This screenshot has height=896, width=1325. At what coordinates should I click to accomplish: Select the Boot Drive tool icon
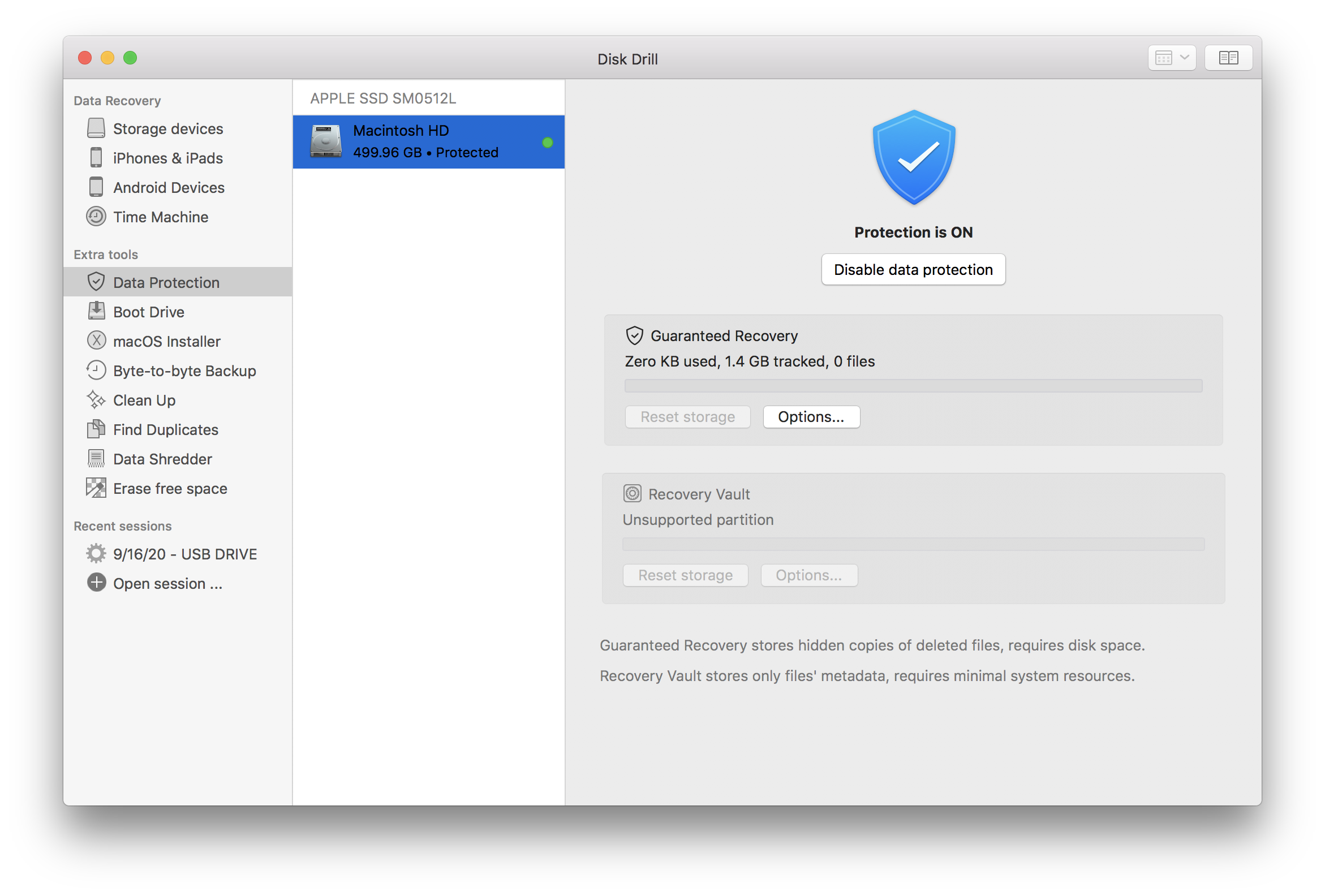coord(97,311)
